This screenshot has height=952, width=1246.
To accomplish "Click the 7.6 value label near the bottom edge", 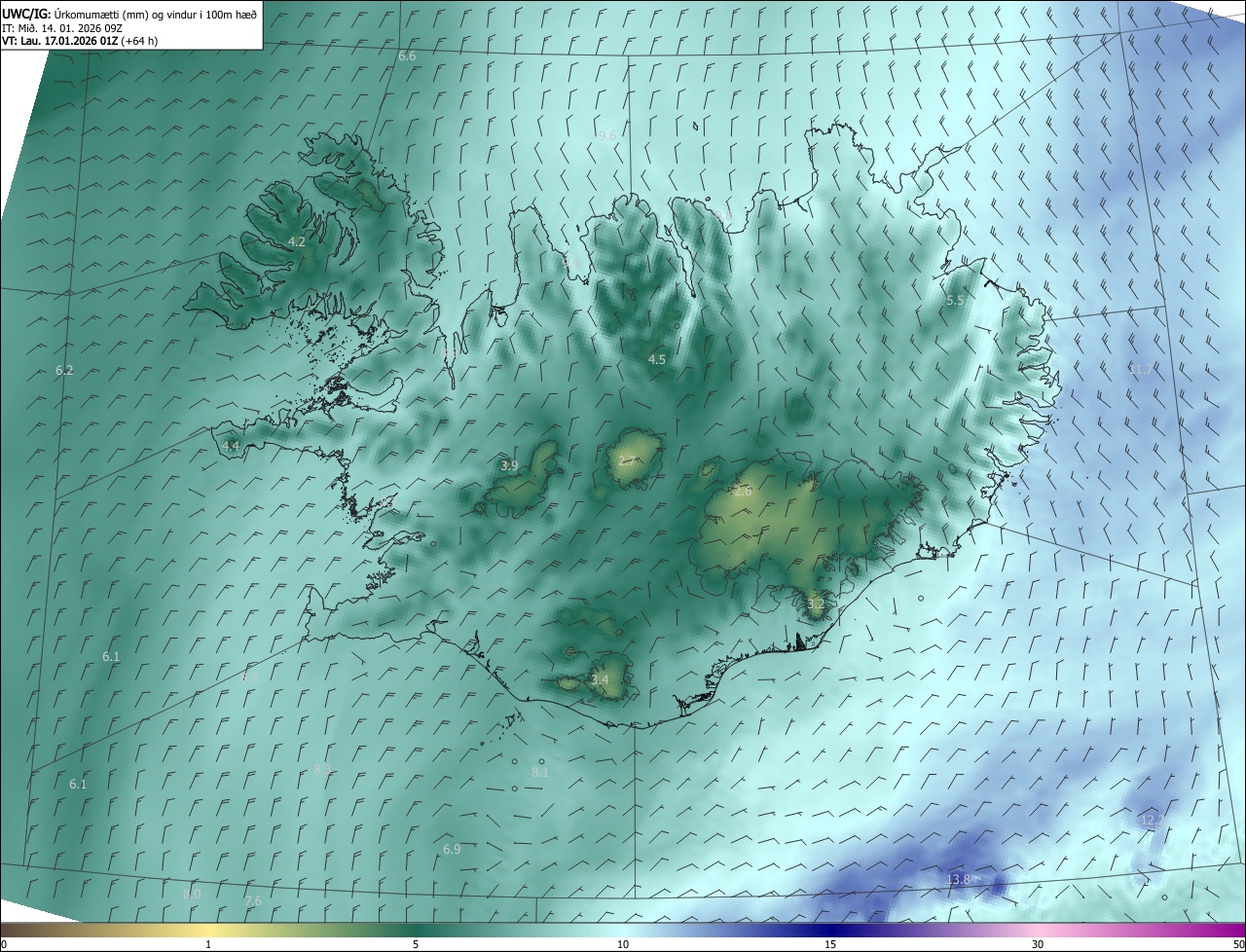I will point(253,900).
